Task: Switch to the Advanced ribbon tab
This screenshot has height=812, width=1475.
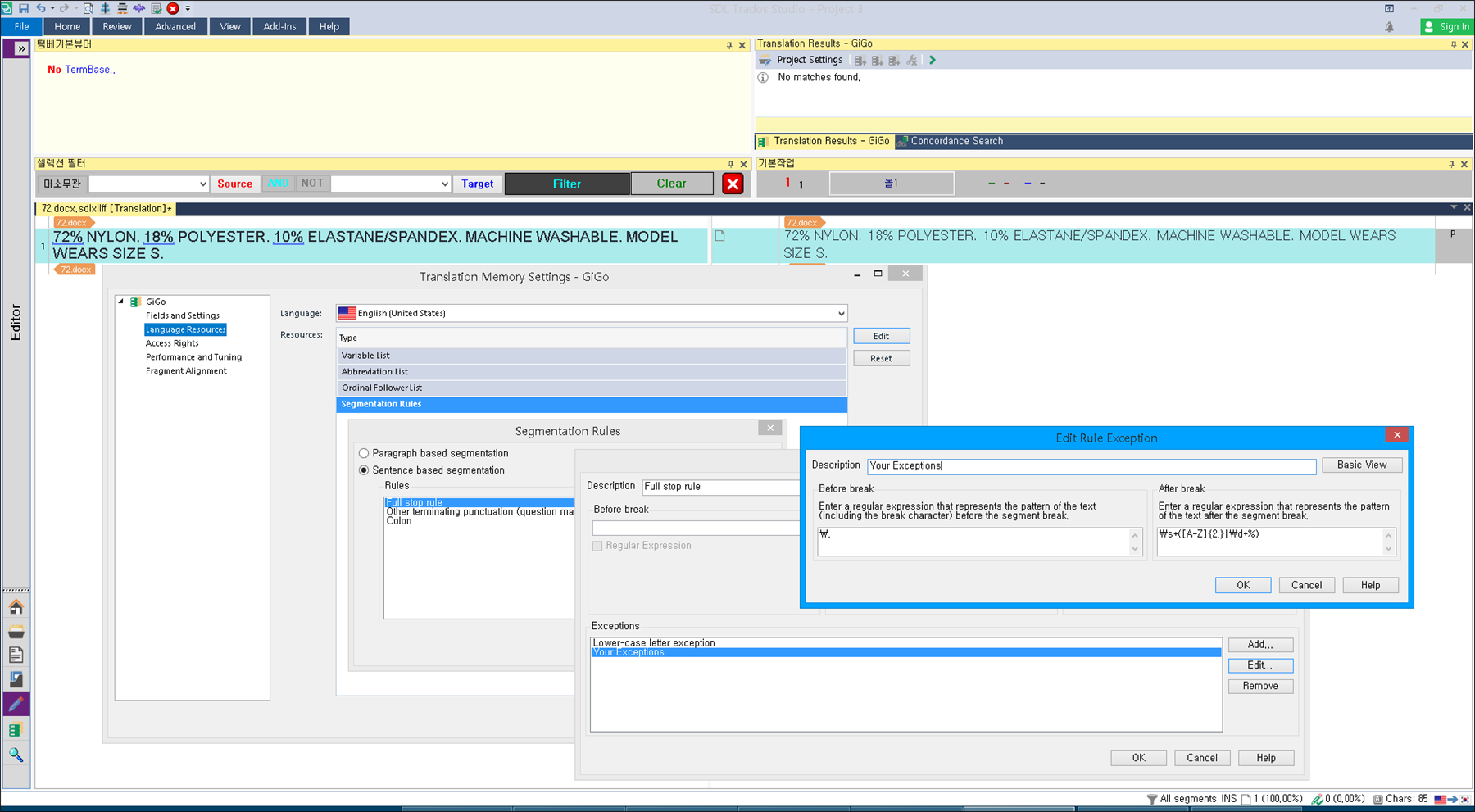Action: pyautogui.click(x=175, y=26)
